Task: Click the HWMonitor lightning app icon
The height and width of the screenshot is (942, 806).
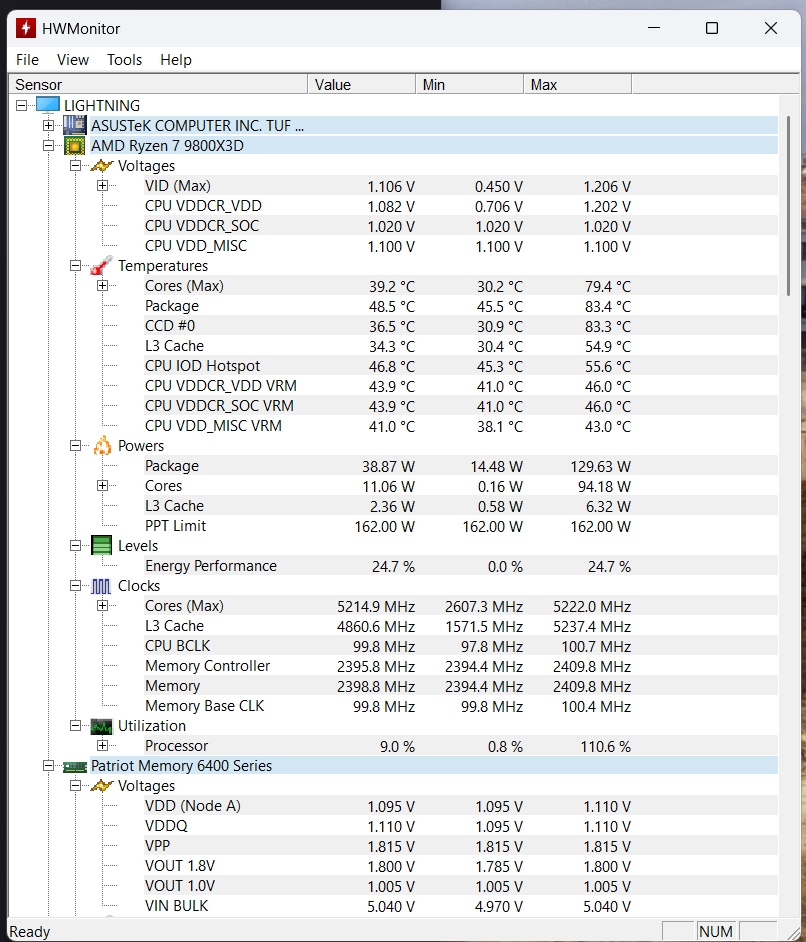Action: pyautogui.click(x=25, y=28)
